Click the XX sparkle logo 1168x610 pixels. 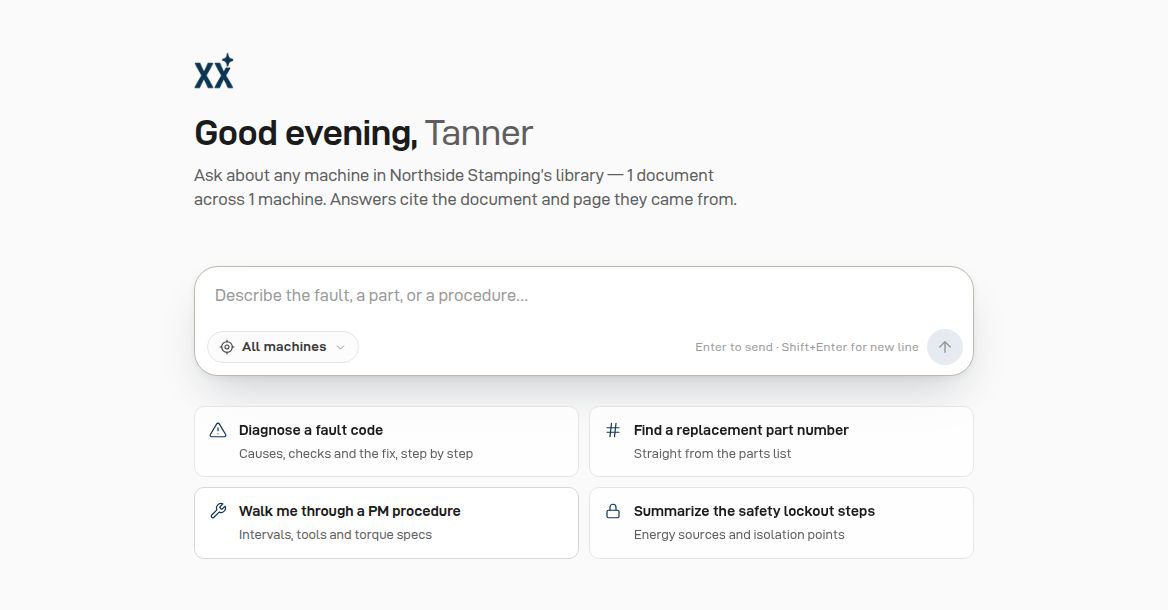click(x=214, y=71)
